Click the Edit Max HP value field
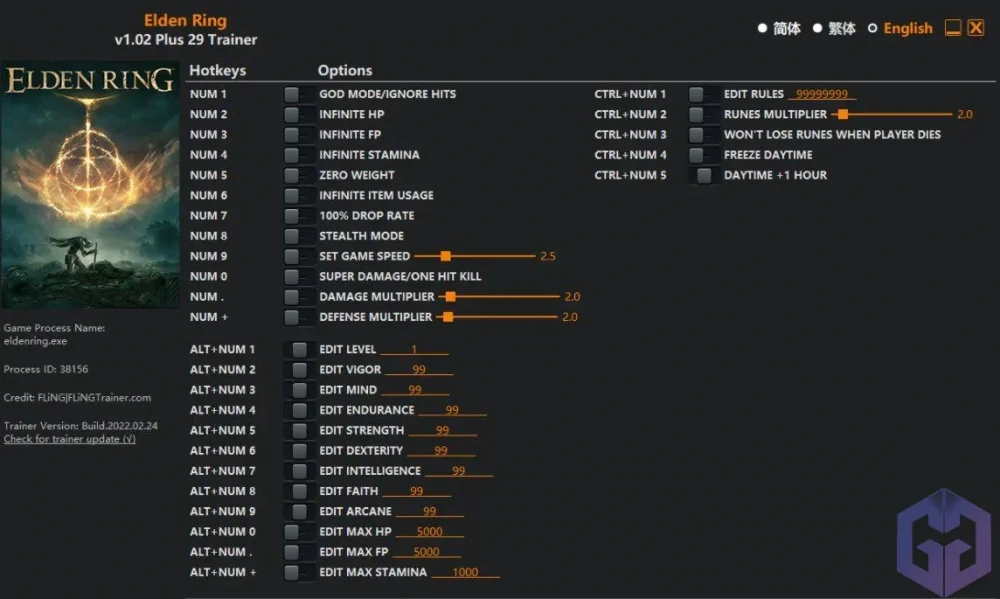1000x599 pixels. [x=429, y=532]
